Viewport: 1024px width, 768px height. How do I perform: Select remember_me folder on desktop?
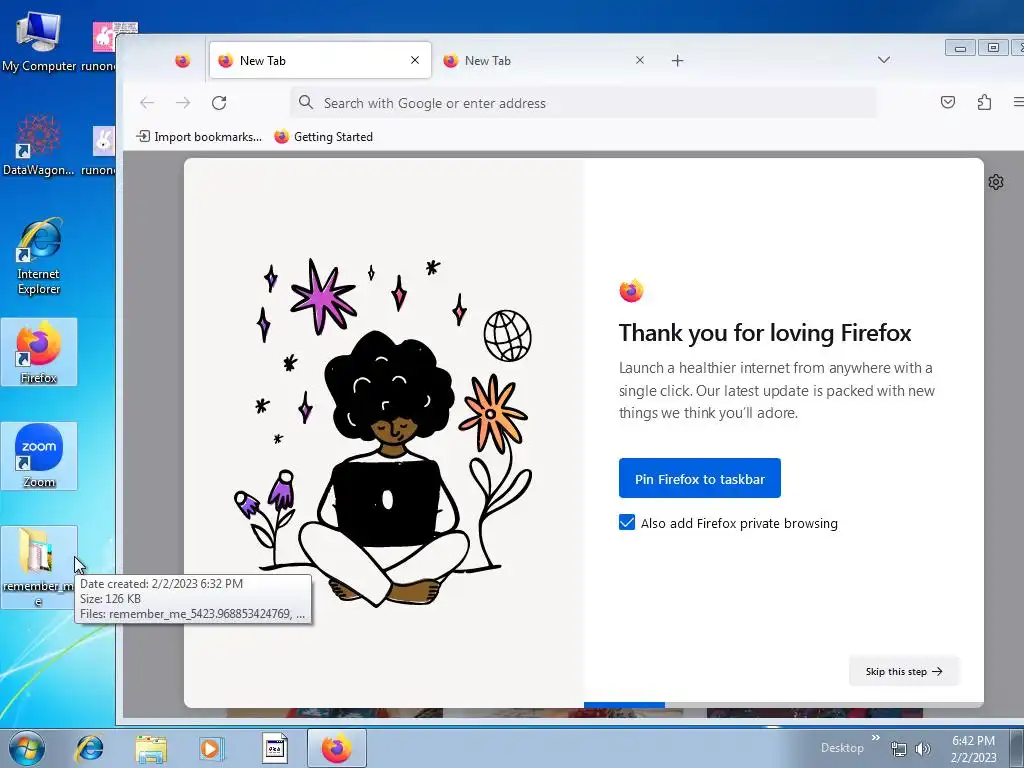(x=37, y=566)
